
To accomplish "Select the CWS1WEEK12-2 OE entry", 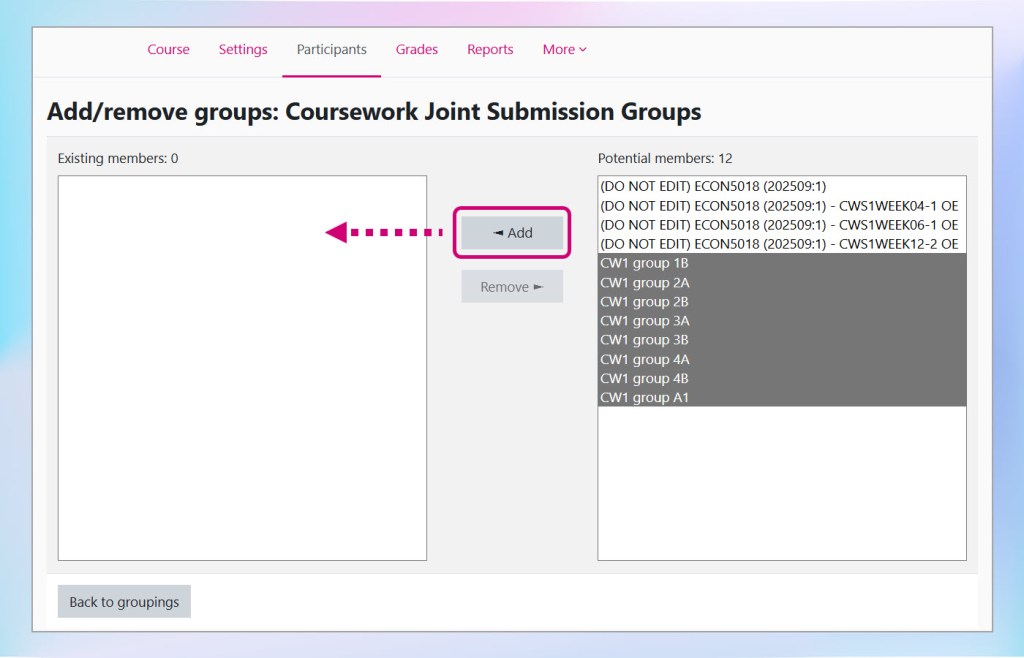I will [780, 244].
